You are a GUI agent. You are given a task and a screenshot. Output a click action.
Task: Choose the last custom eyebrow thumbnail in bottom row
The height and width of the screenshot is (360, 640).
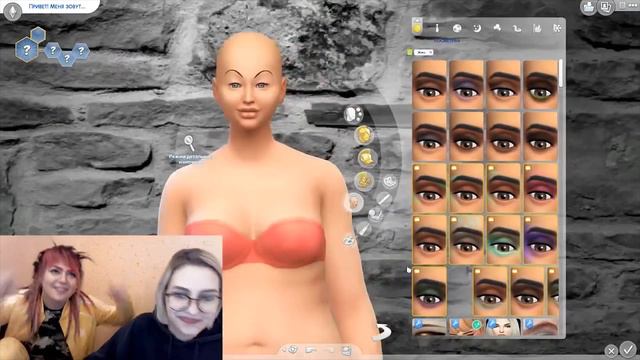coord(540,327)
